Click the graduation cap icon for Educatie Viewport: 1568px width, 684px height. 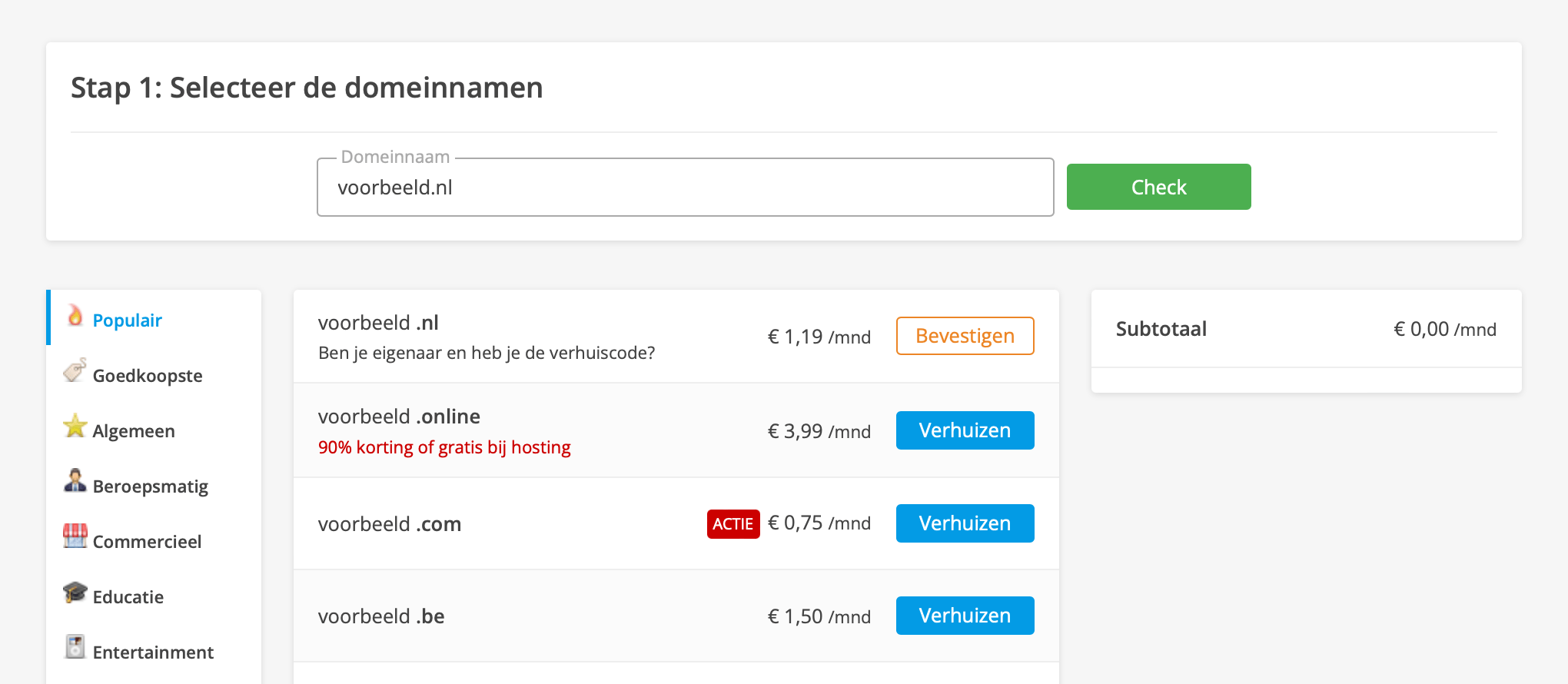pyautogui.click(x=75, y=592)
